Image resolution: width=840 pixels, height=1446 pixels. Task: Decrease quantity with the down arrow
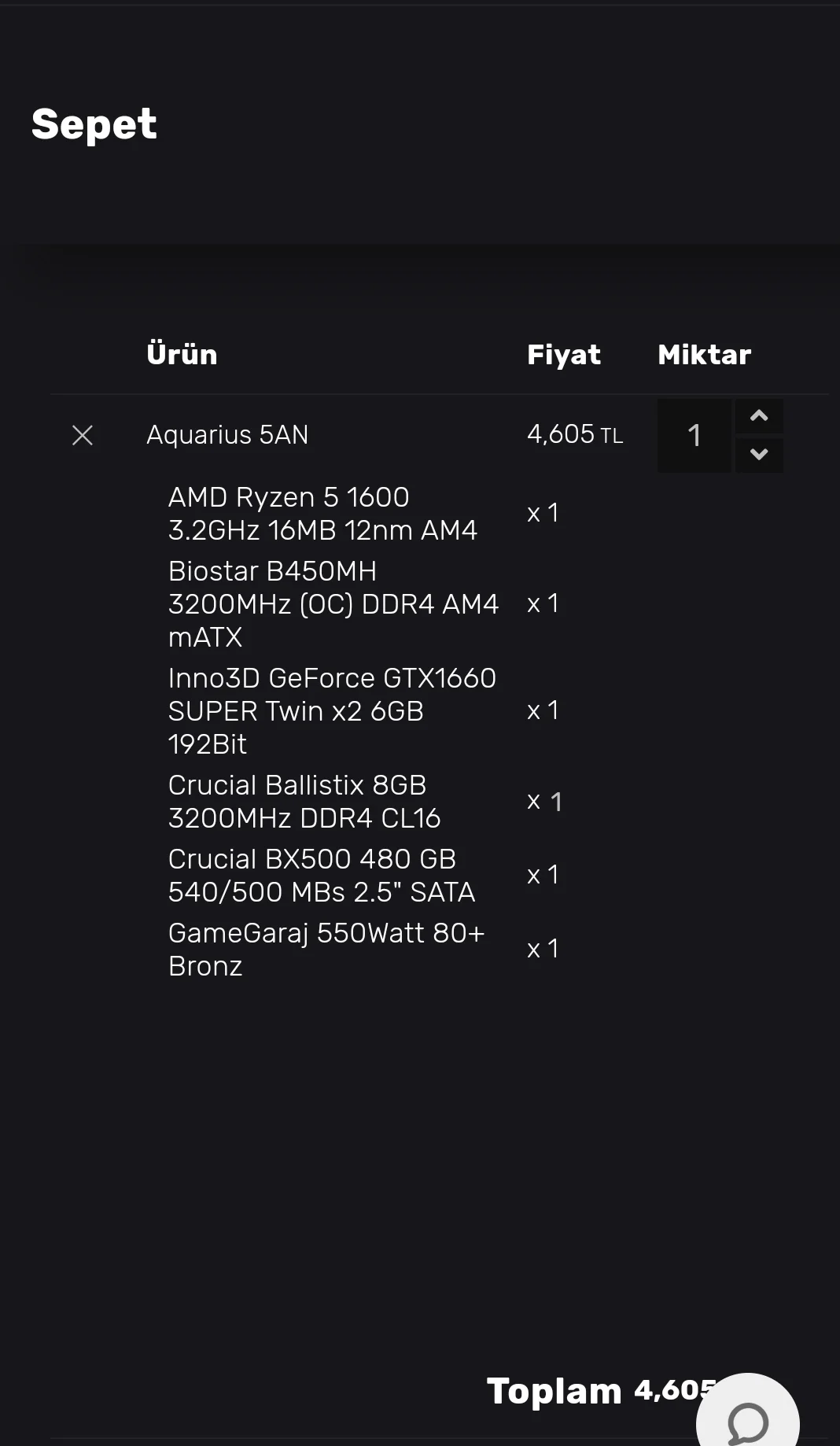coord(759,454)
